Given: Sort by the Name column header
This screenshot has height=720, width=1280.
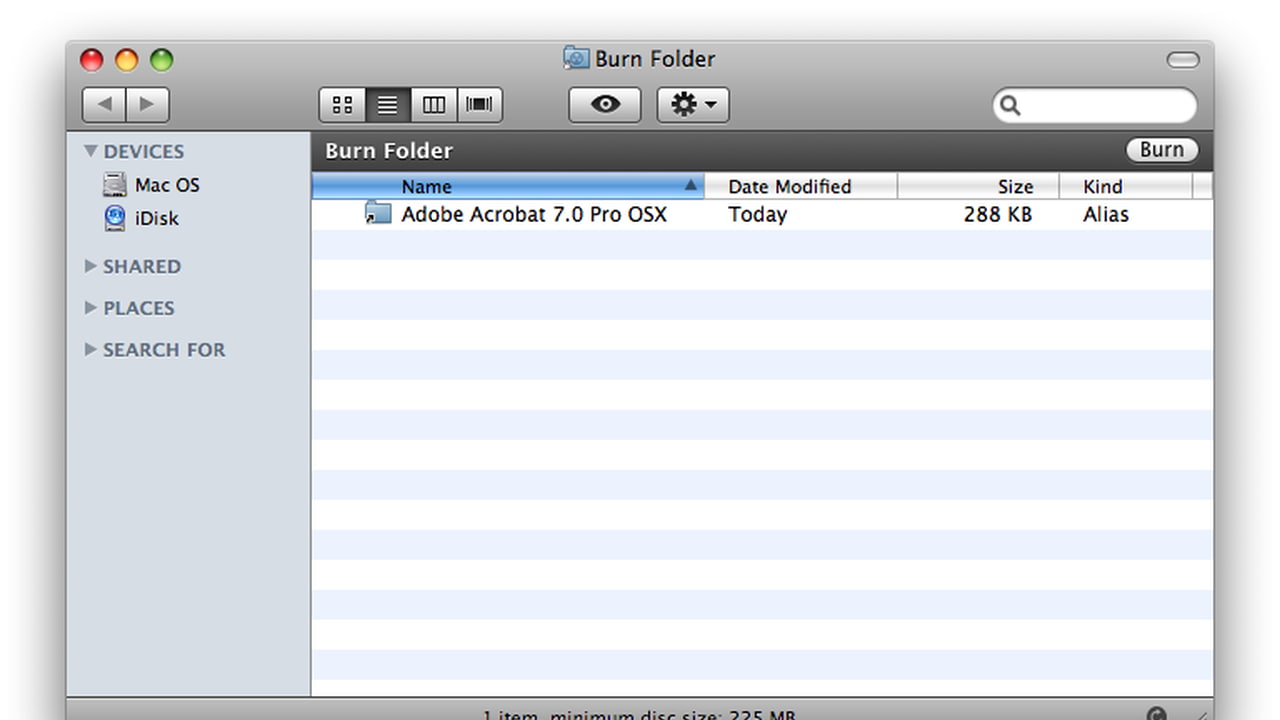Looking at the screenshot, I should [508, 186].
